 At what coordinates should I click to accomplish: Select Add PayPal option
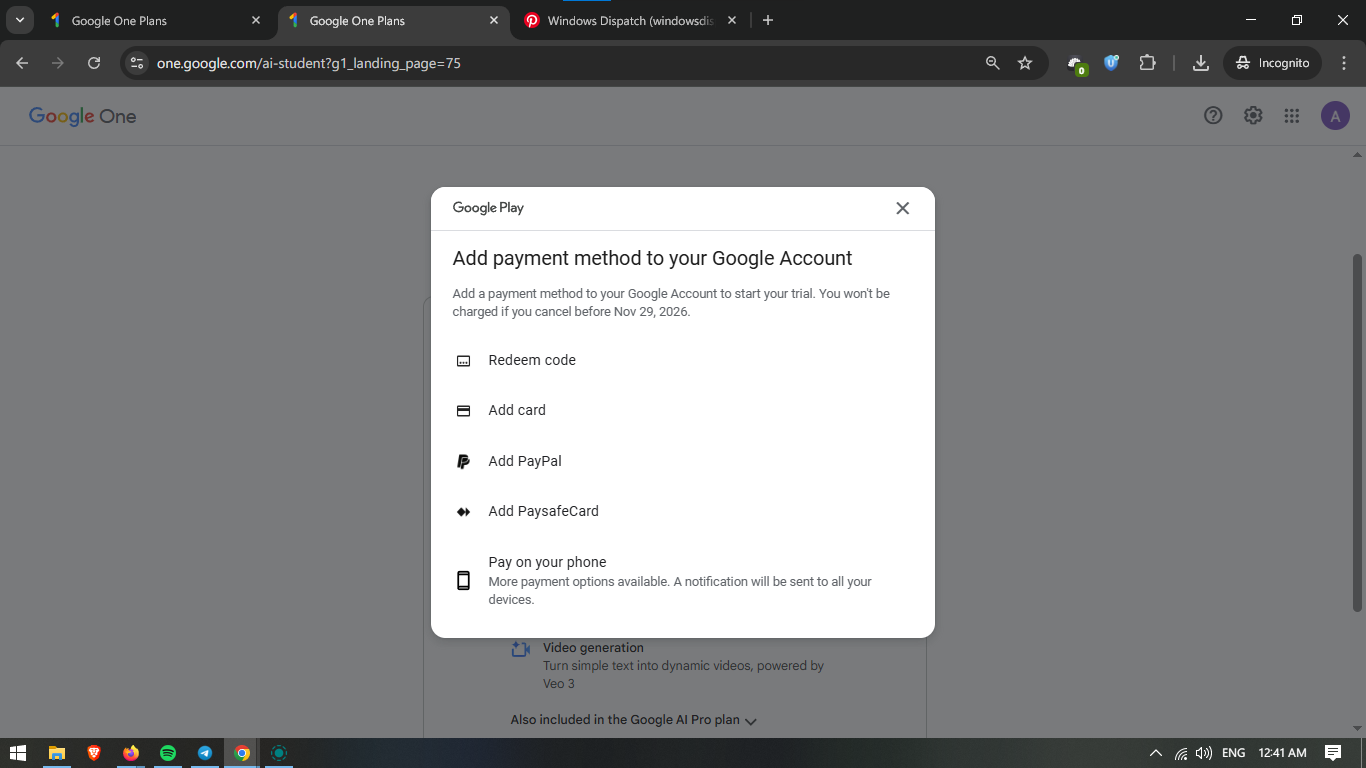525,461
